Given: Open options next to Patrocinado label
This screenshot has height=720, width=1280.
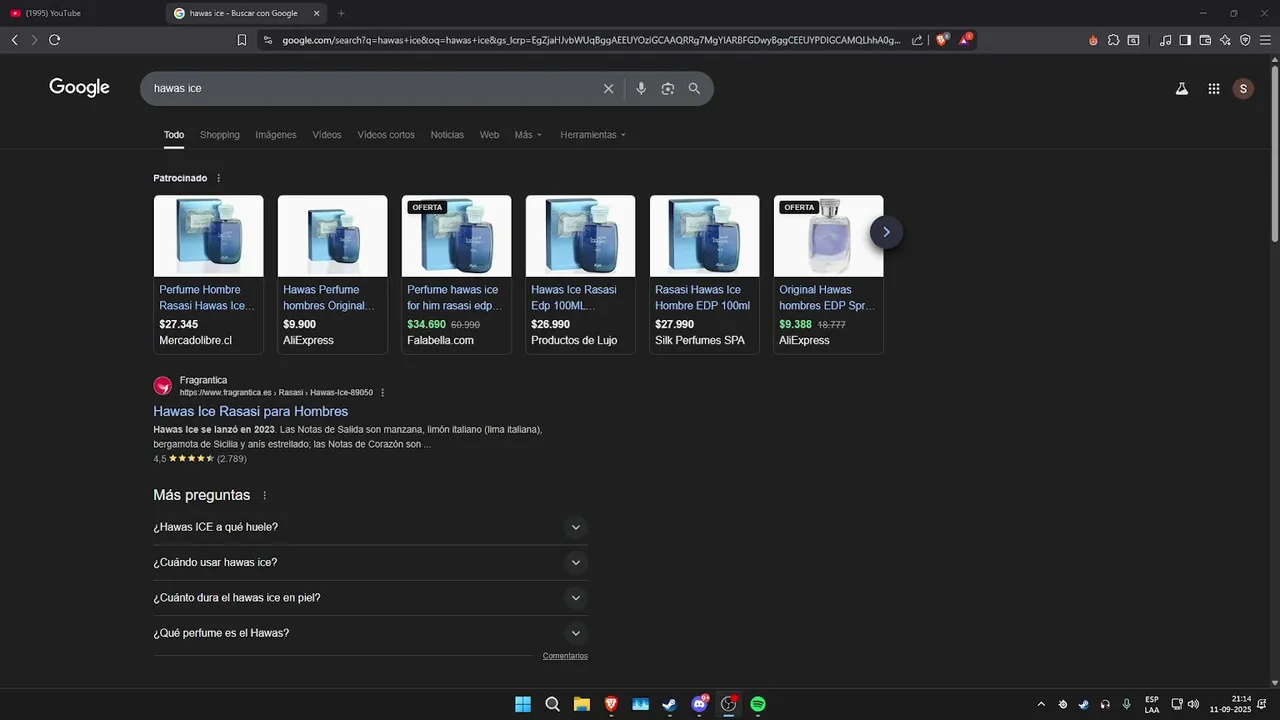Looking at the screenshot, I should [x=218, y=178].
